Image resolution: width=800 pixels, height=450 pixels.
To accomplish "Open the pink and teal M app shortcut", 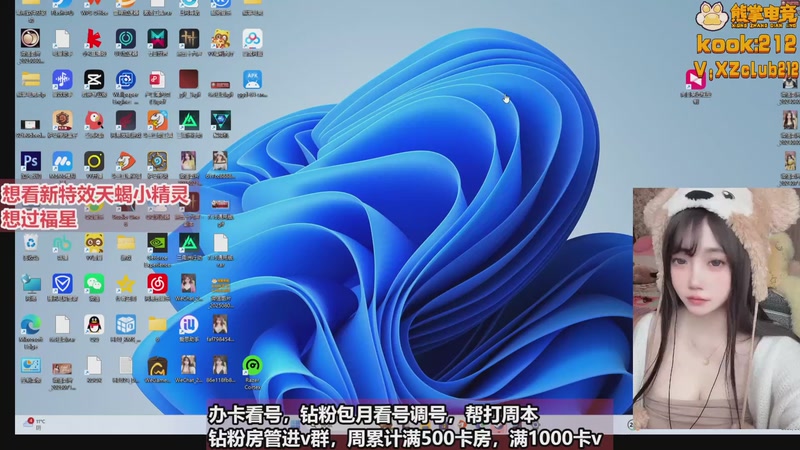I will [157, 39].
